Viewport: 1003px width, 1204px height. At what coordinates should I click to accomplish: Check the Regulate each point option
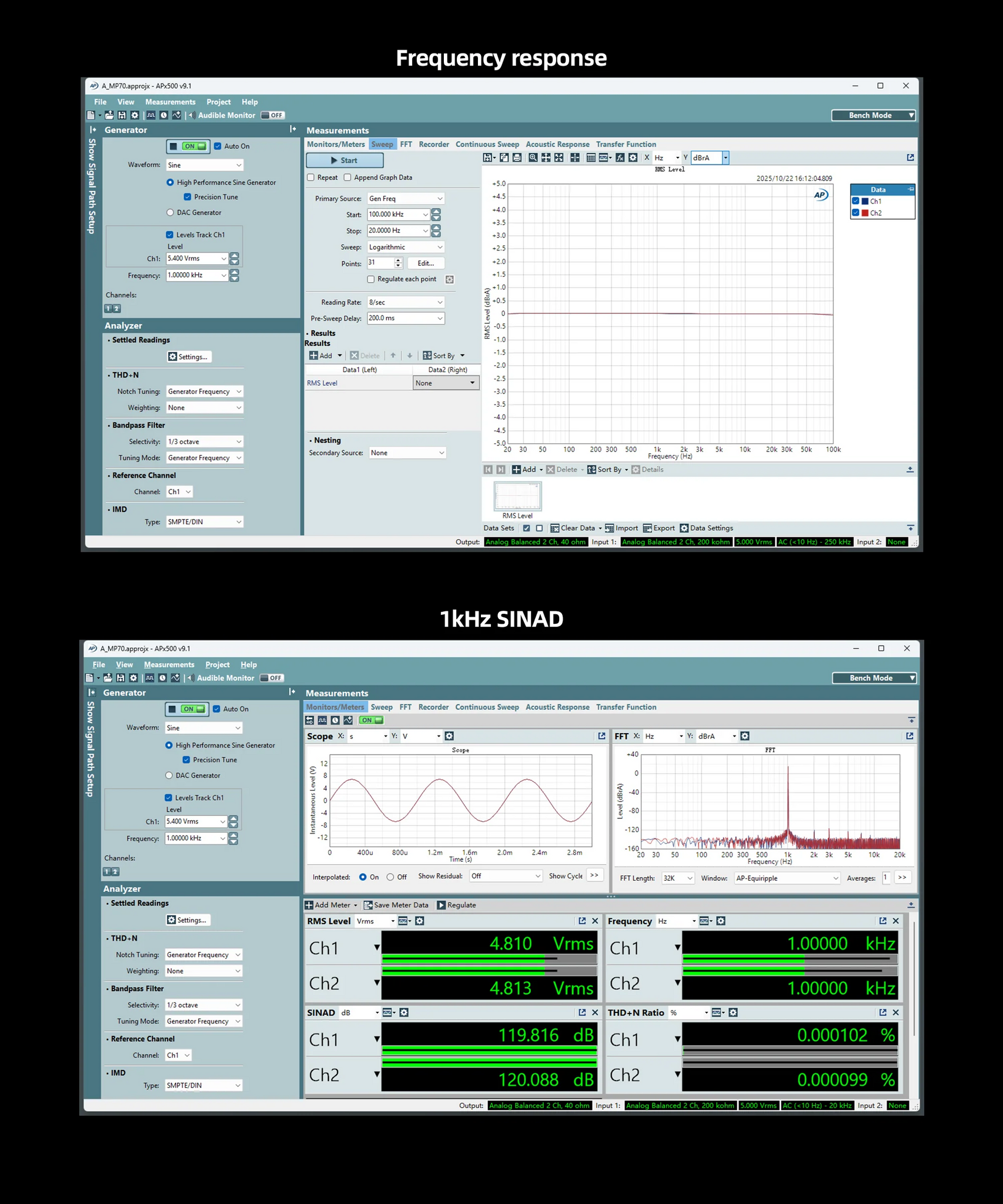coord(371,279)
